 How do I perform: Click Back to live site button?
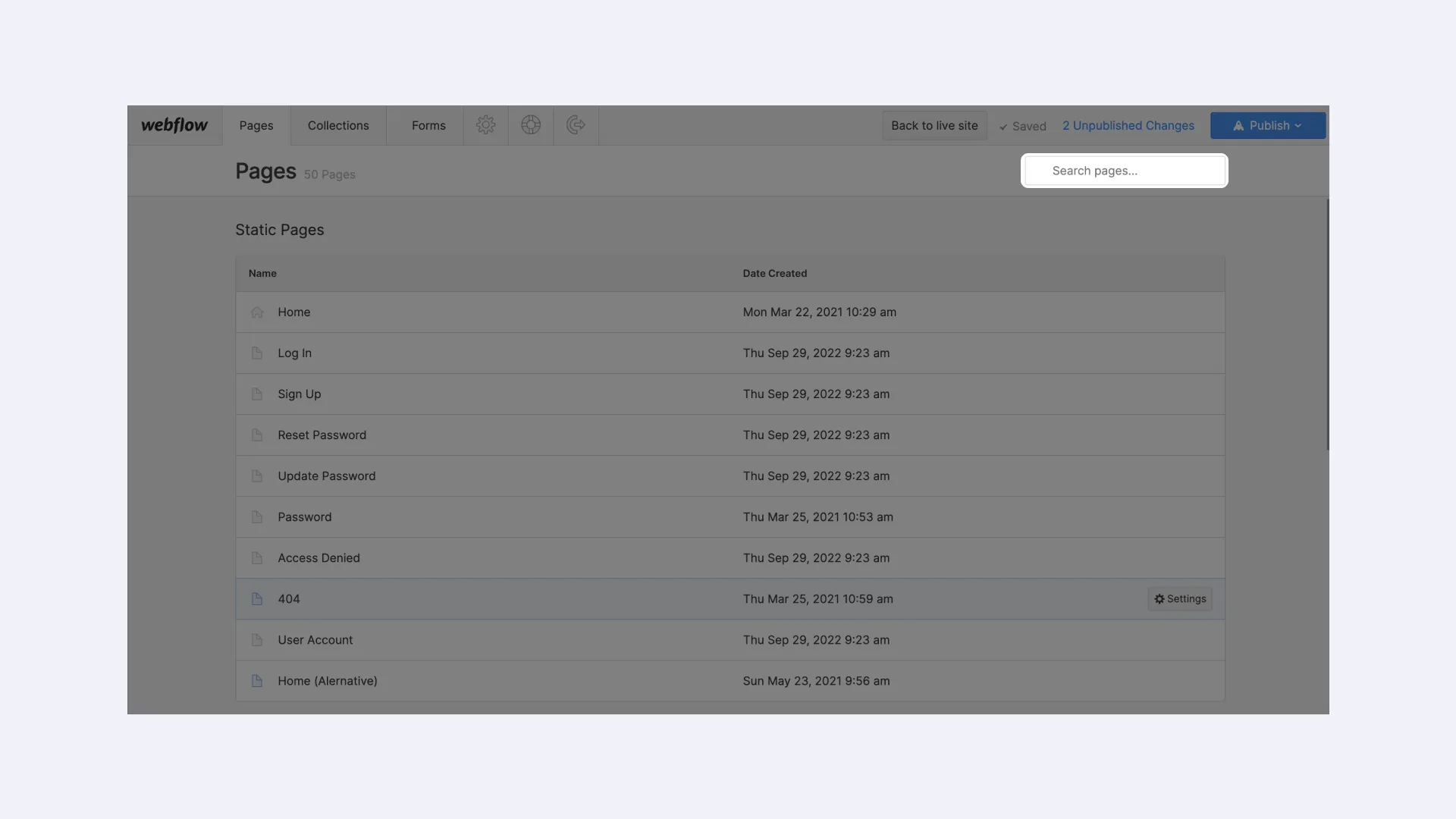coord(934,126)
